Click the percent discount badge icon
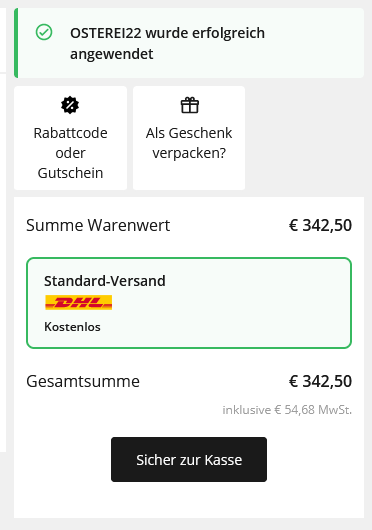The width and height of the screenshot is (372, 530). click(x=70, y=105)
